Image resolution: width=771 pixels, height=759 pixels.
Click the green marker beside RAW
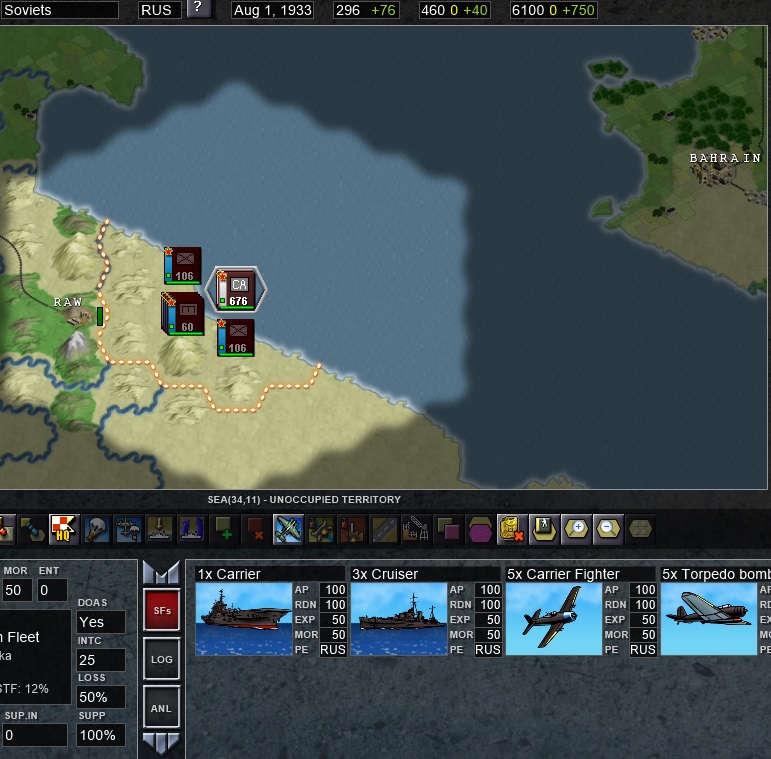(x=100, y=317)
